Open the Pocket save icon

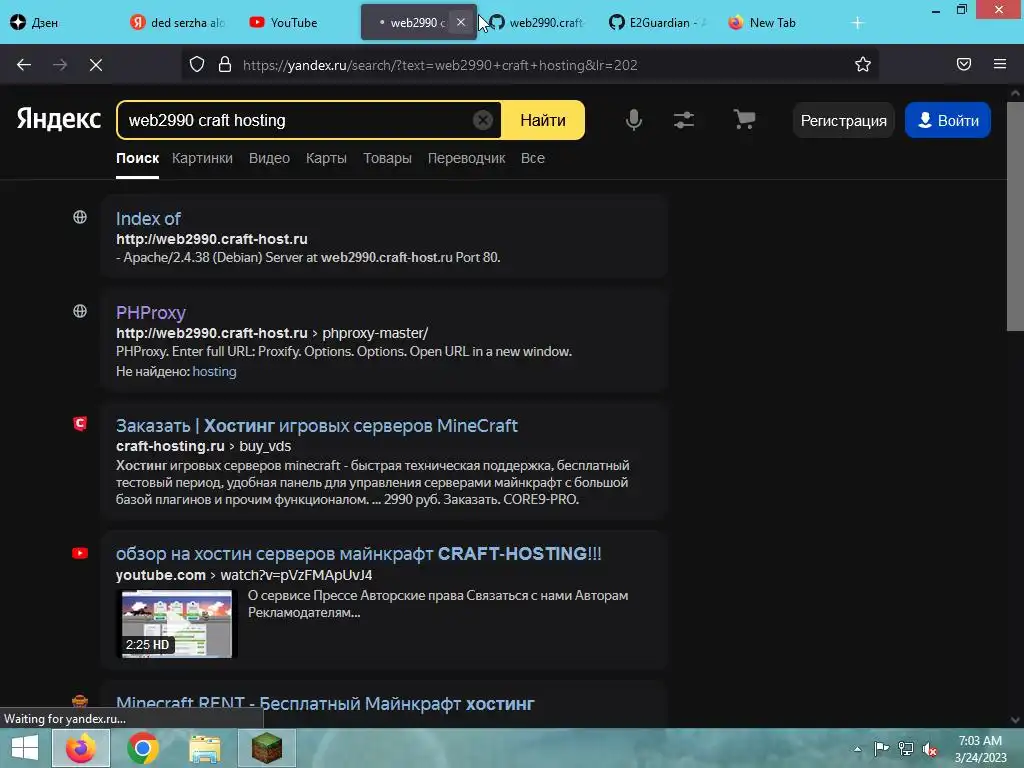pyautogui.click(x=964, y=64)
